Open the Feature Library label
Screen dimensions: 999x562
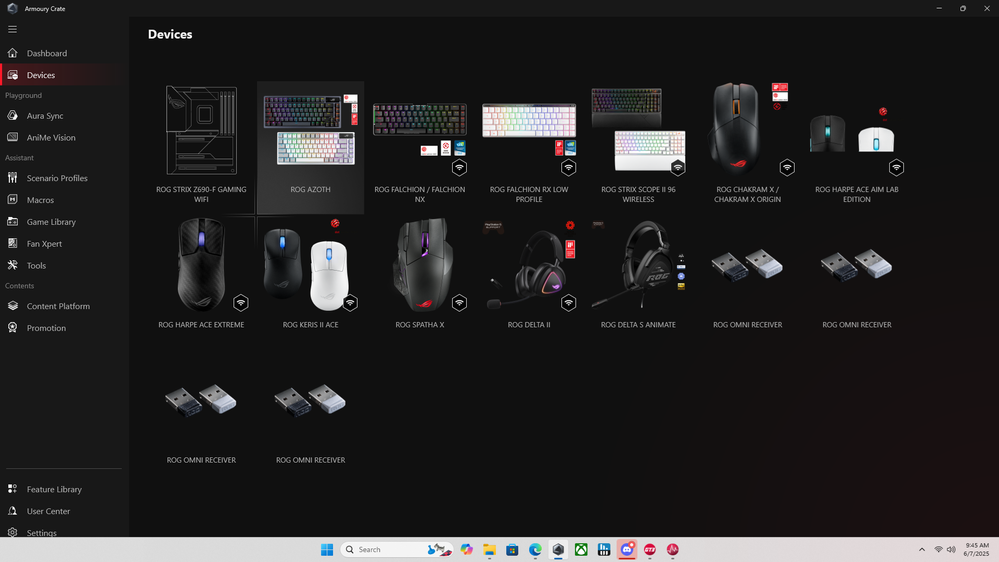click(54, 489)
